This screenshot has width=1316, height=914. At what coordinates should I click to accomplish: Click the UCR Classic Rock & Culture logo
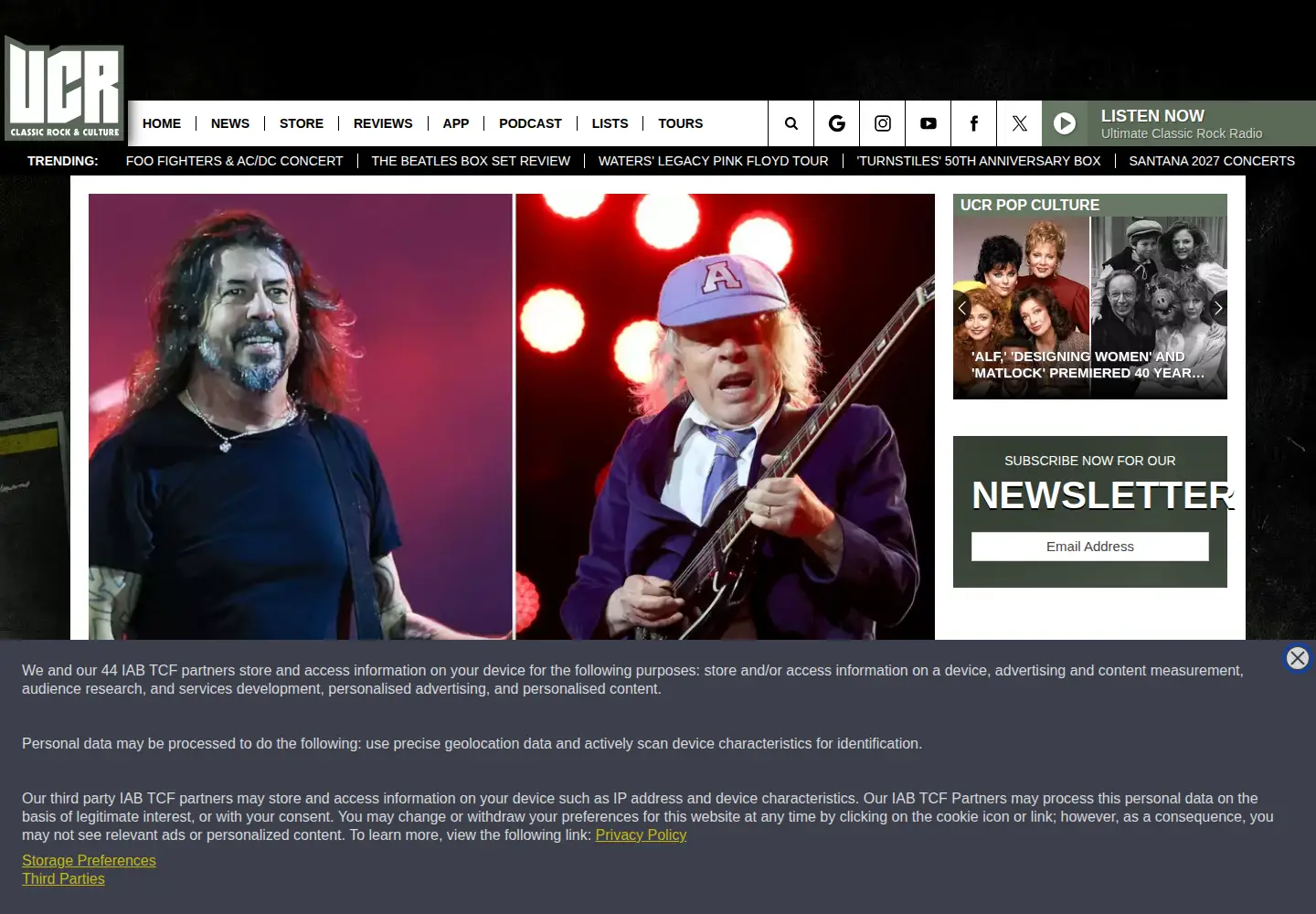point(64,89)
